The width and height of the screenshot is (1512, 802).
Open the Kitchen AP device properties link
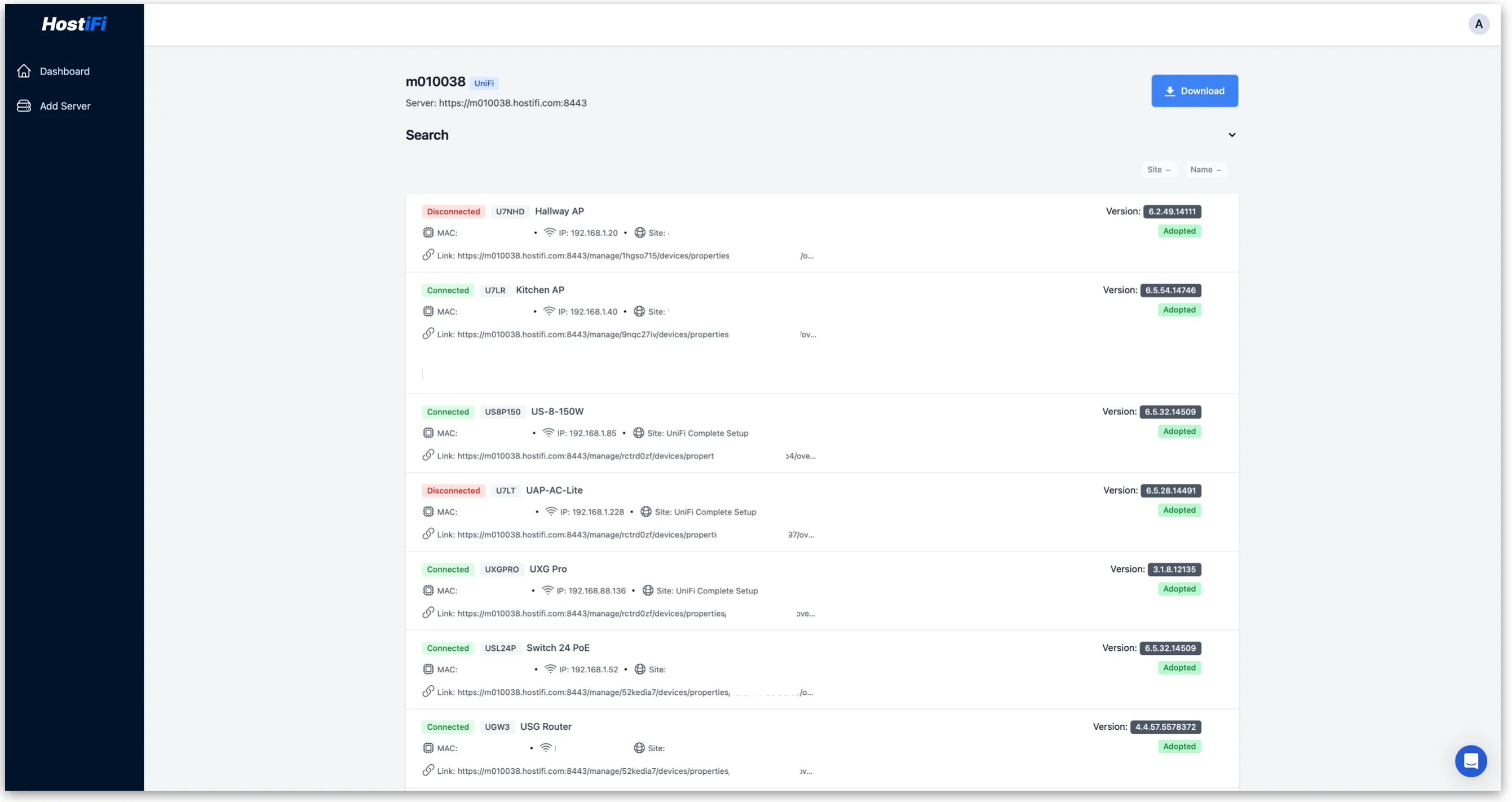tap(593, 334)
